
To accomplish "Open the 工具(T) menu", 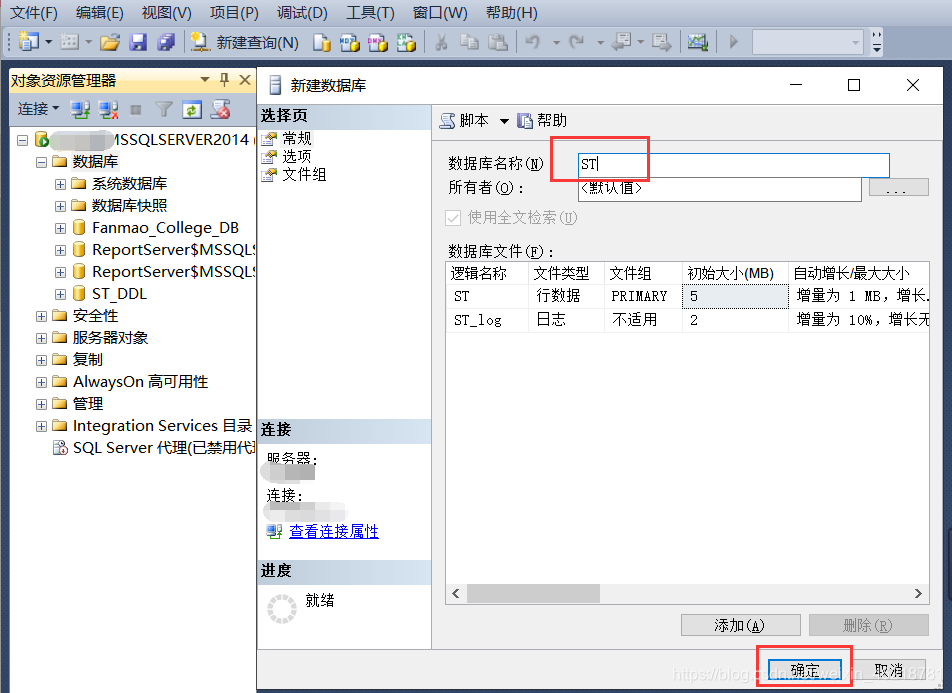I will 370,13.
